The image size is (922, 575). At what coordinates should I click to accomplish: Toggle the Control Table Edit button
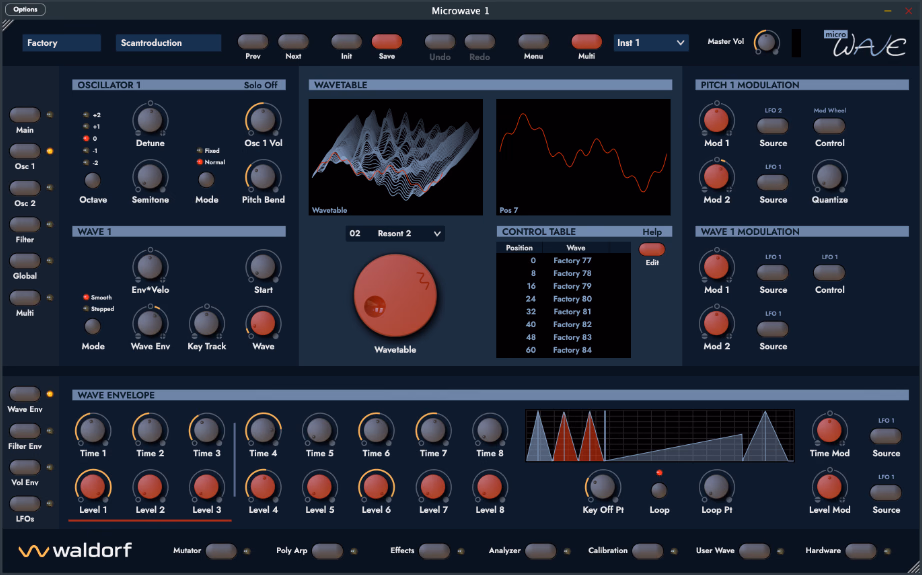(x=652, y=249)
